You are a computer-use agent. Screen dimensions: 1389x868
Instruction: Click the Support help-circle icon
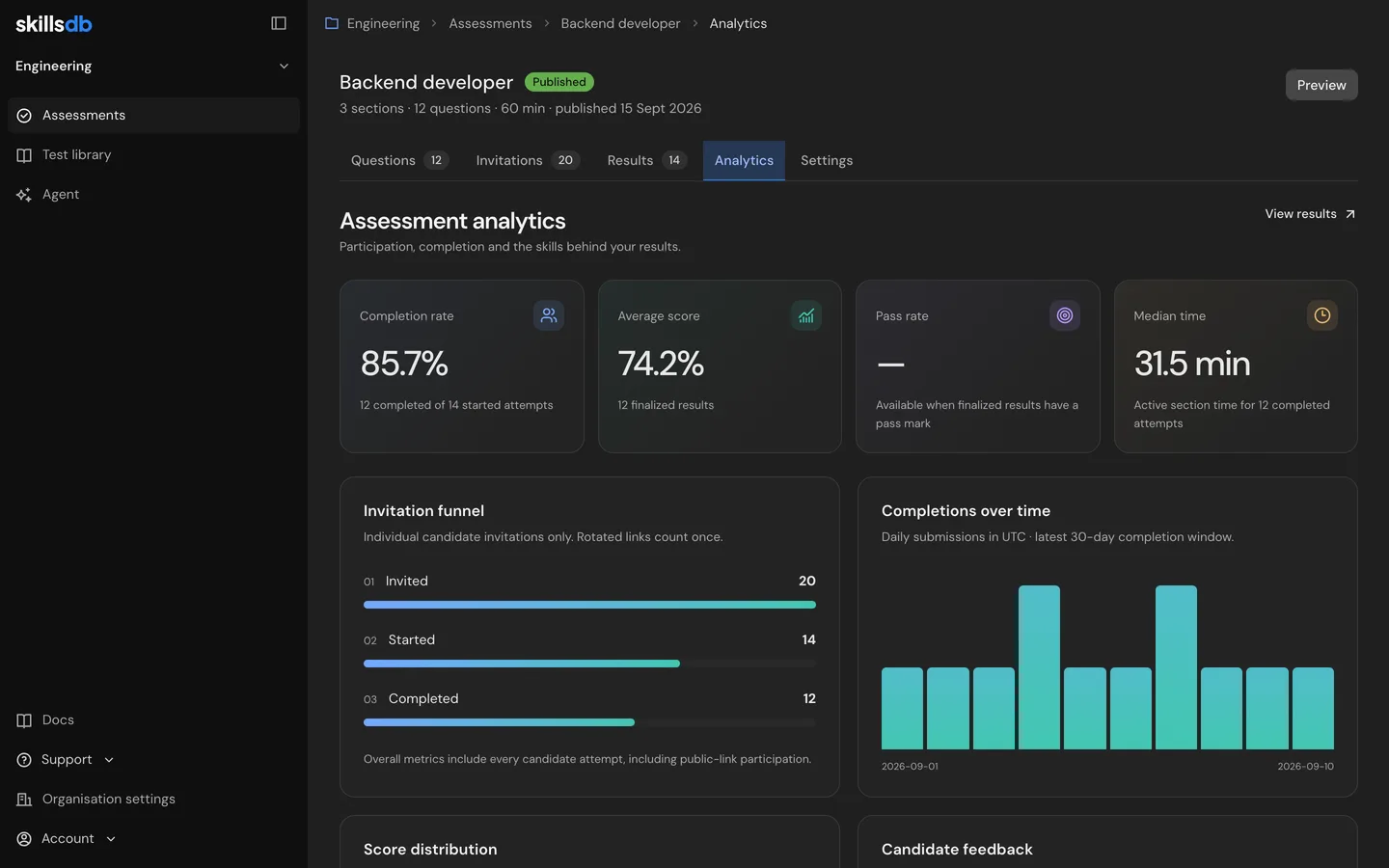click(24, 760)
